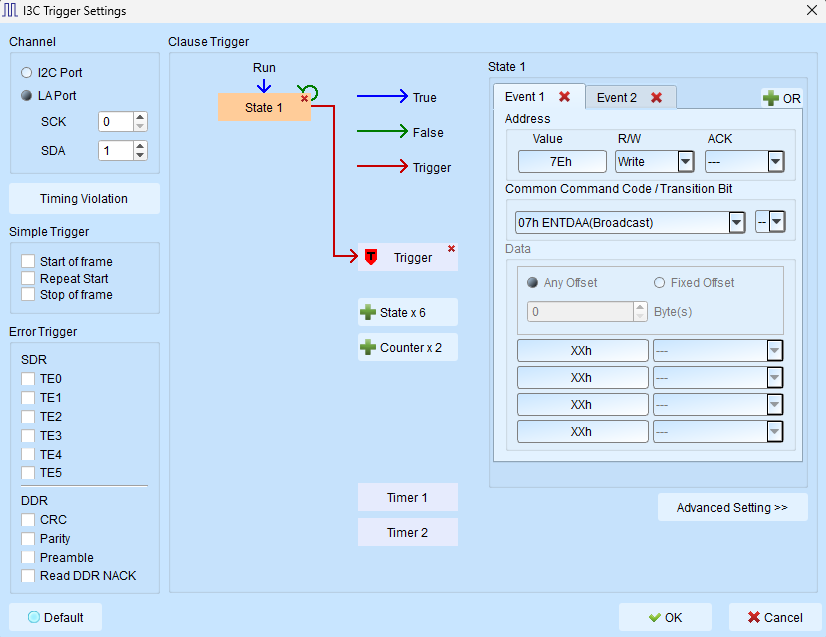Confirm settings with the OK button
Viewport: 826px width, 637px height.
665,617
